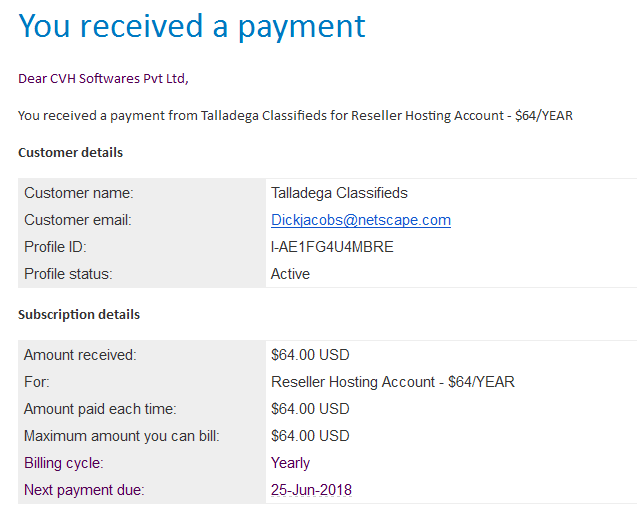Image resolution: width=637 pixels, height=510 pixels.
Task: Click the Next payment due label
Action: pos(84,490)
